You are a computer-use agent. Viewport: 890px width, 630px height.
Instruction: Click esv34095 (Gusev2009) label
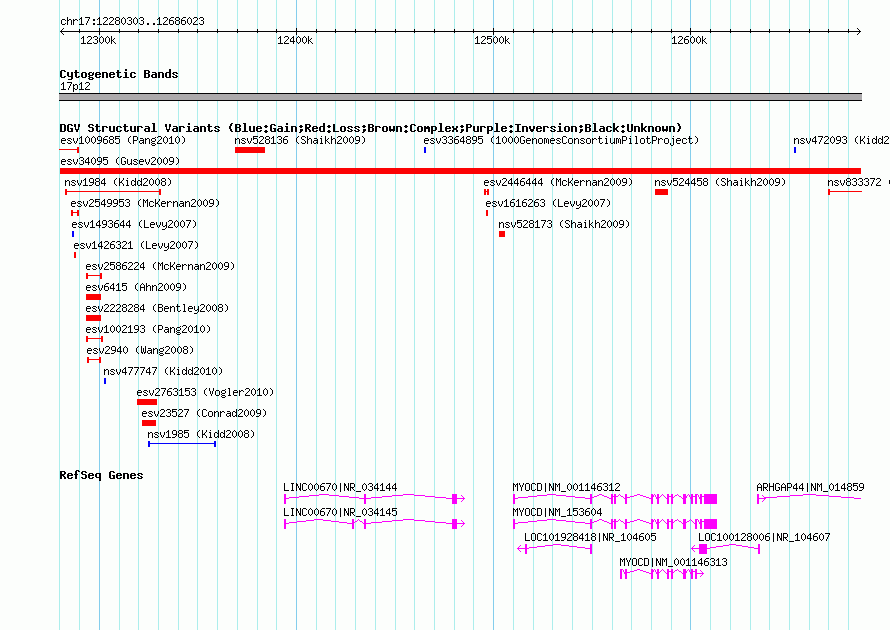[120, 161]
